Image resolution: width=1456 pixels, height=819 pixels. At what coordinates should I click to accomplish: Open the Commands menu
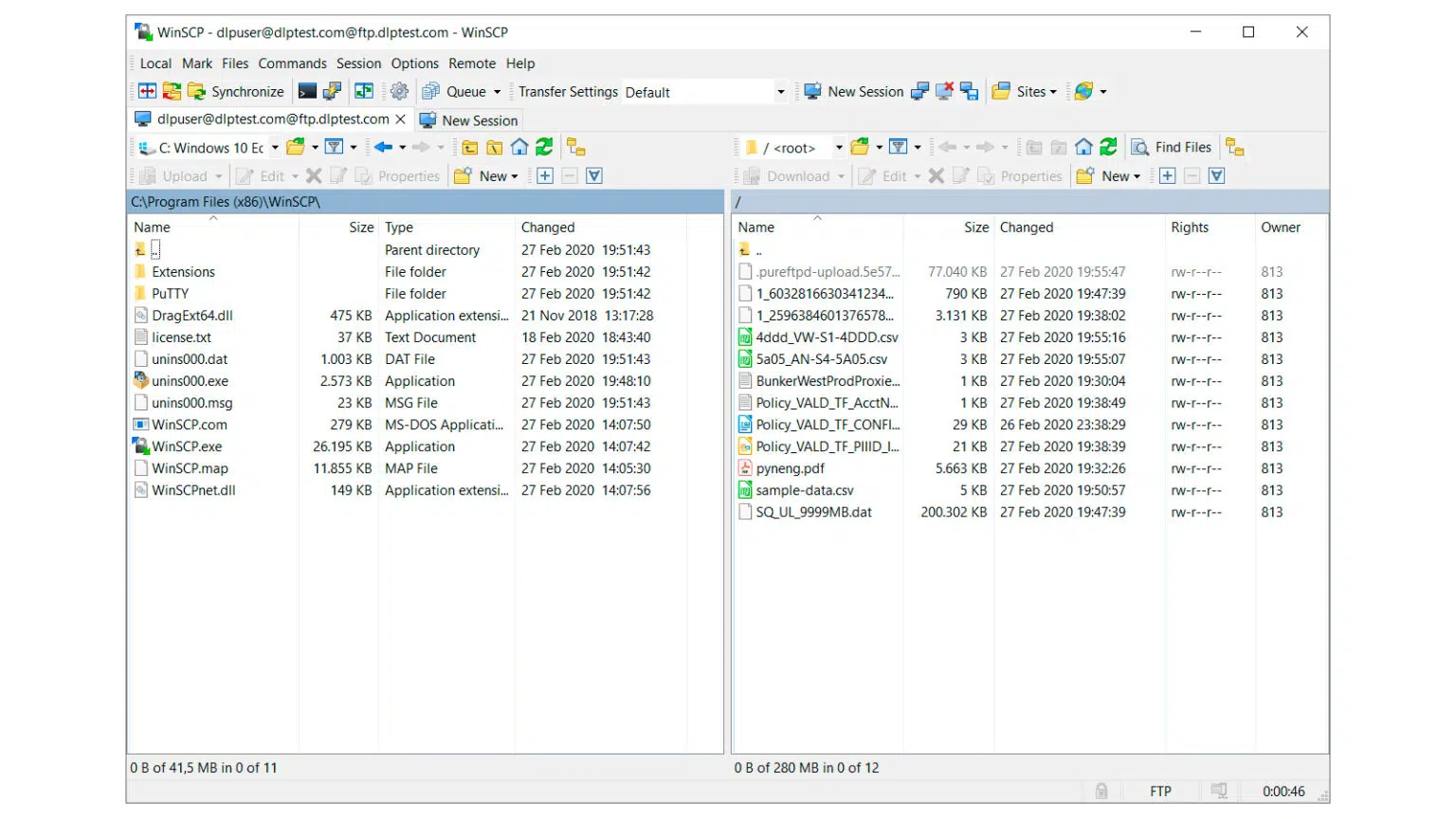(292, 64)
